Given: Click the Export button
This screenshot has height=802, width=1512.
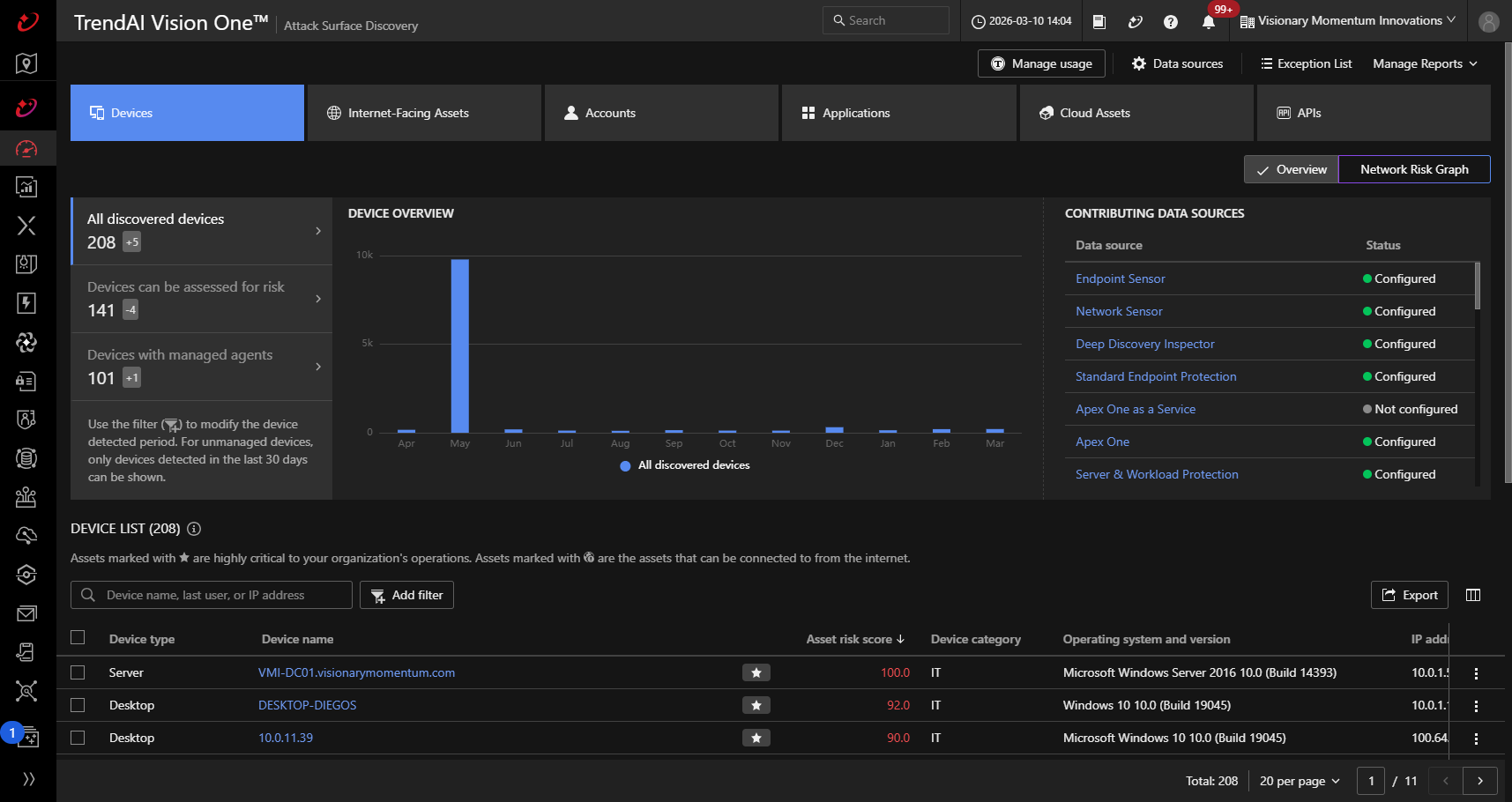Looking at the screenshot, I should click(1409, 595).
